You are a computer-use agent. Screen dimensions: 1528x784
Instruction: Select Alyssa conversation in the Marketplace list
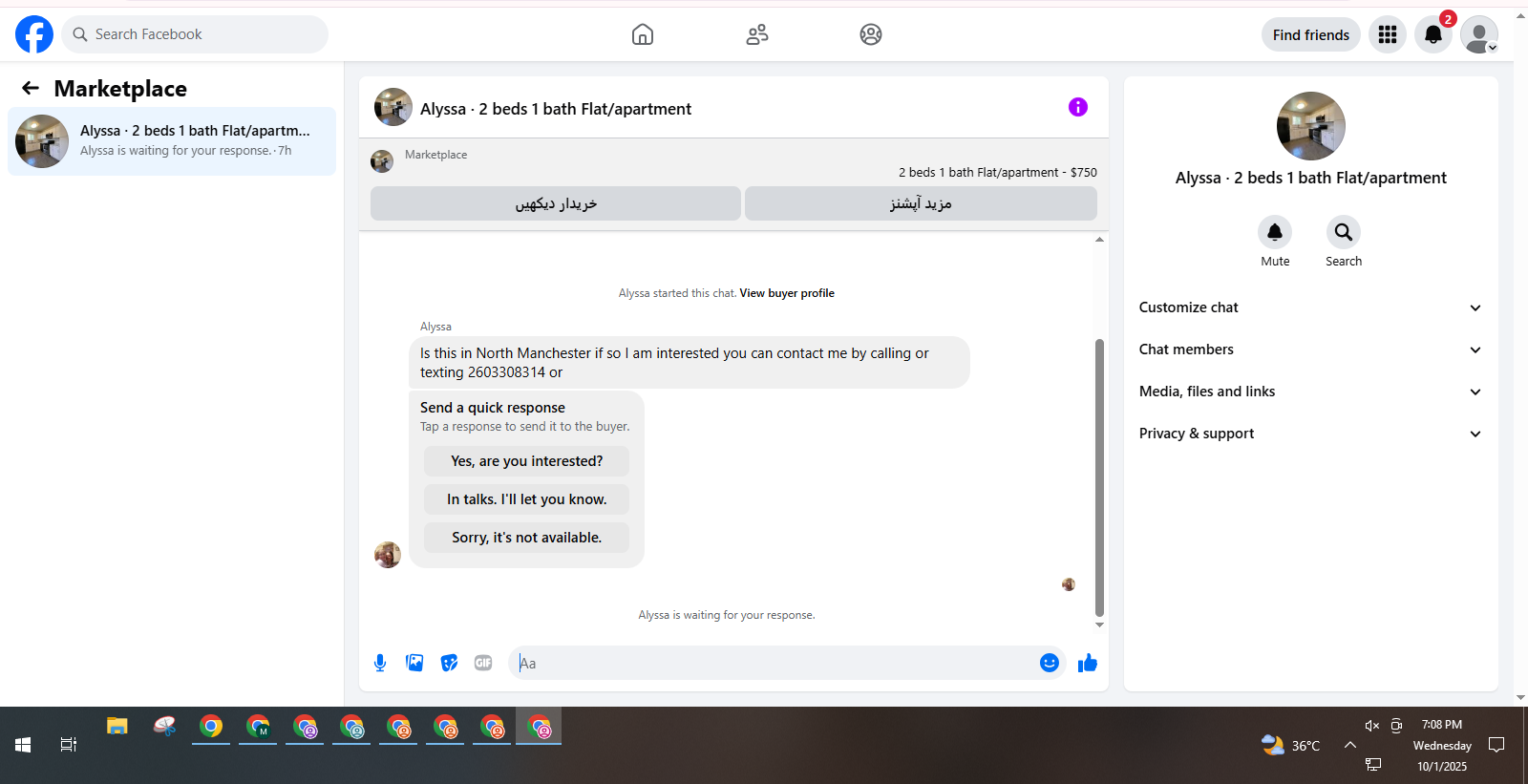point(172,141)
